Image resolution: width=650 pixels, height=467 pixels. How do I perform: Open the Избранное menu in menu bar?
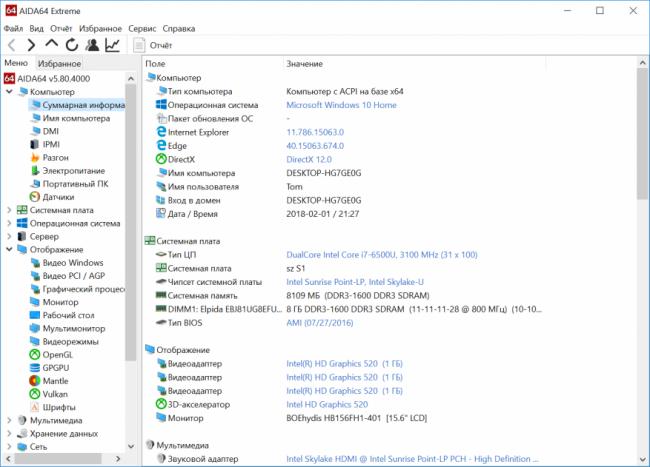coord(100,29)
